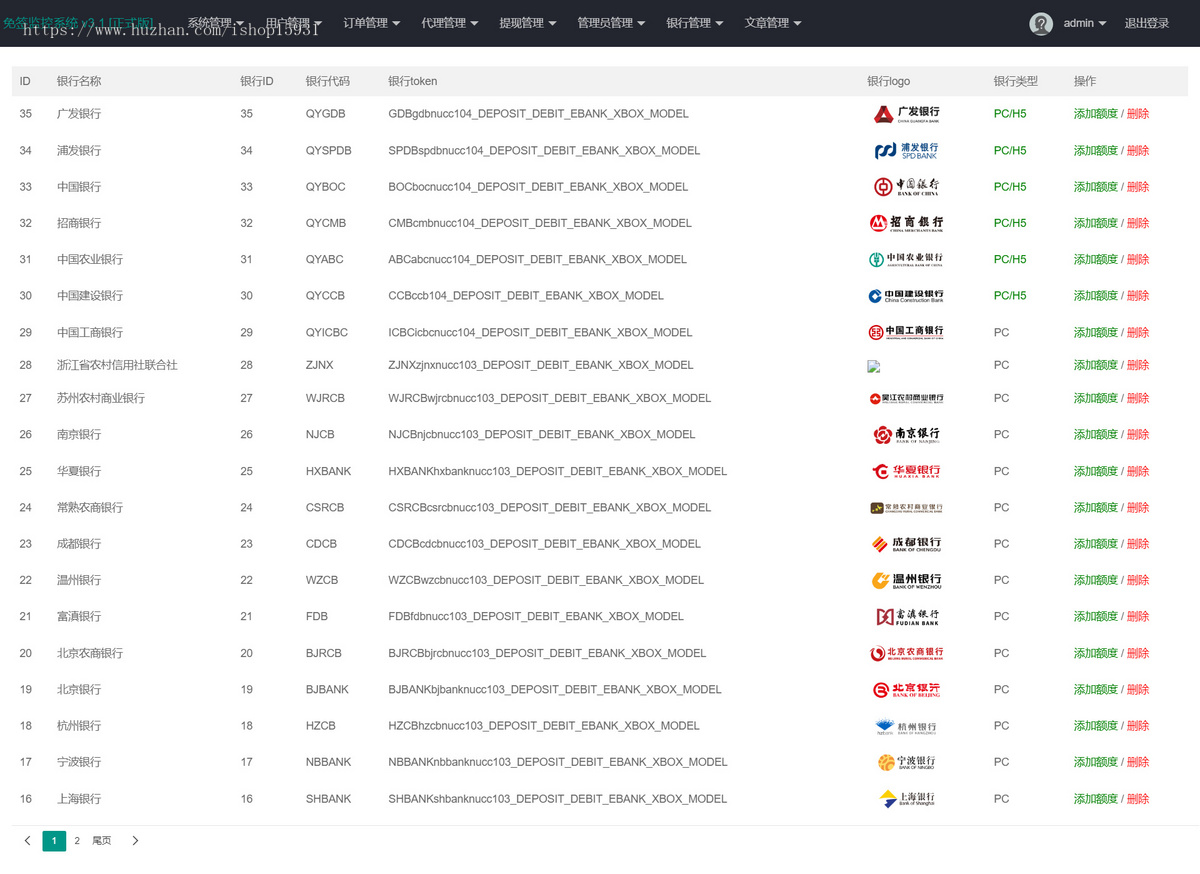Click bank code QYGDB cell
1200x874 pixels.
(x=325, y=114)
